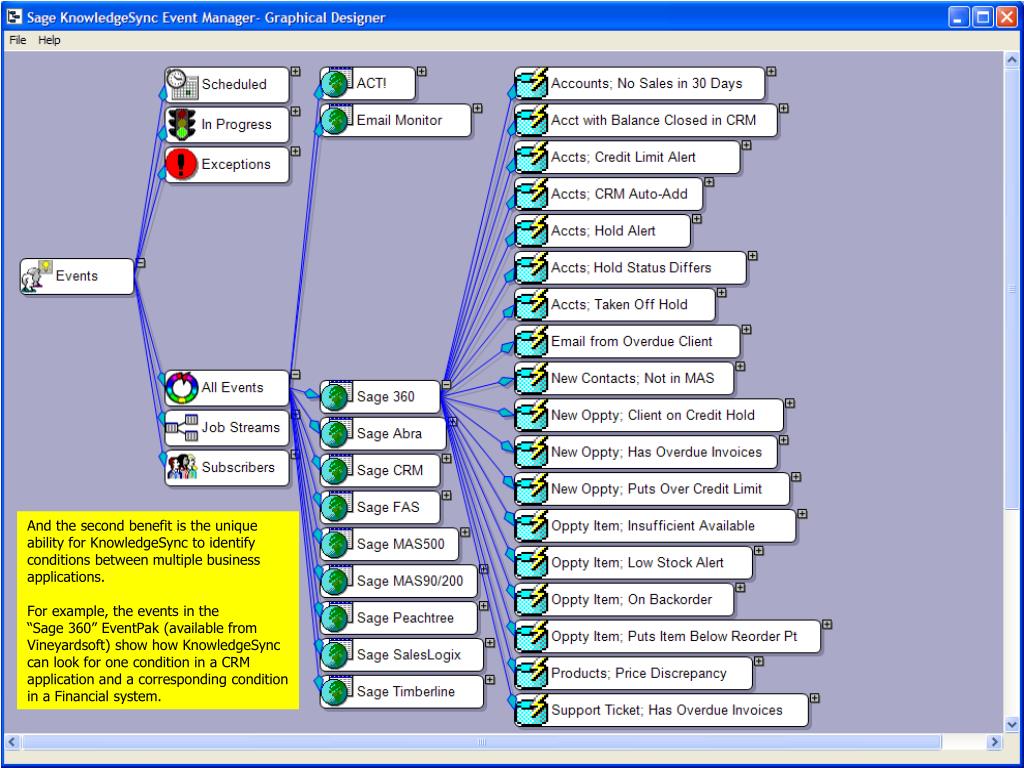Expand the Email Monitor node
Image resolution: width=1024 pixels, height=768 pixels.
478,108
